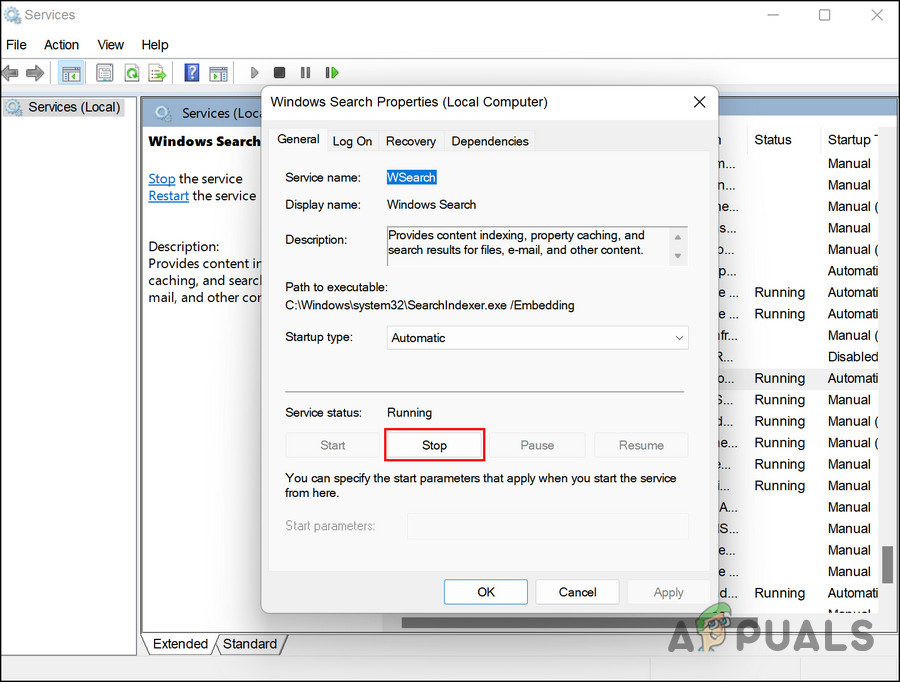
Task: Click Cancel in the properties dialog
Action: [x=577, y=592]
